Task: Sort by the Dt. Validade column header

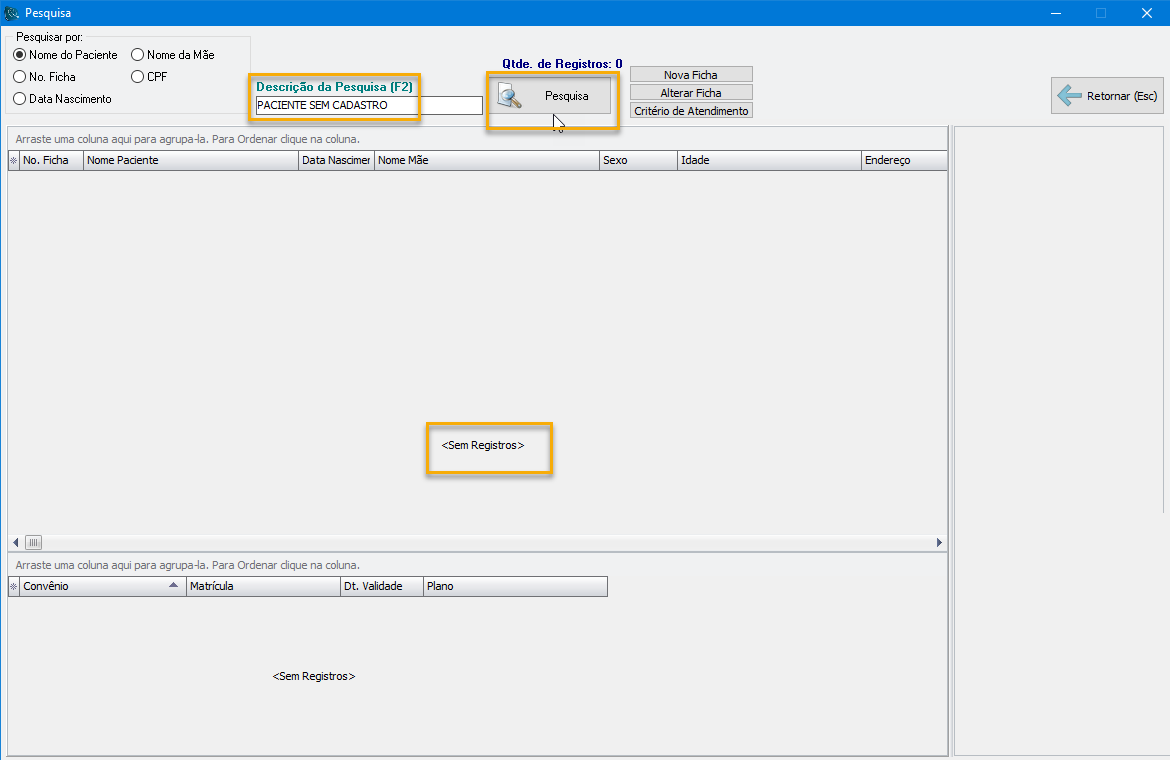Action: 381,586
